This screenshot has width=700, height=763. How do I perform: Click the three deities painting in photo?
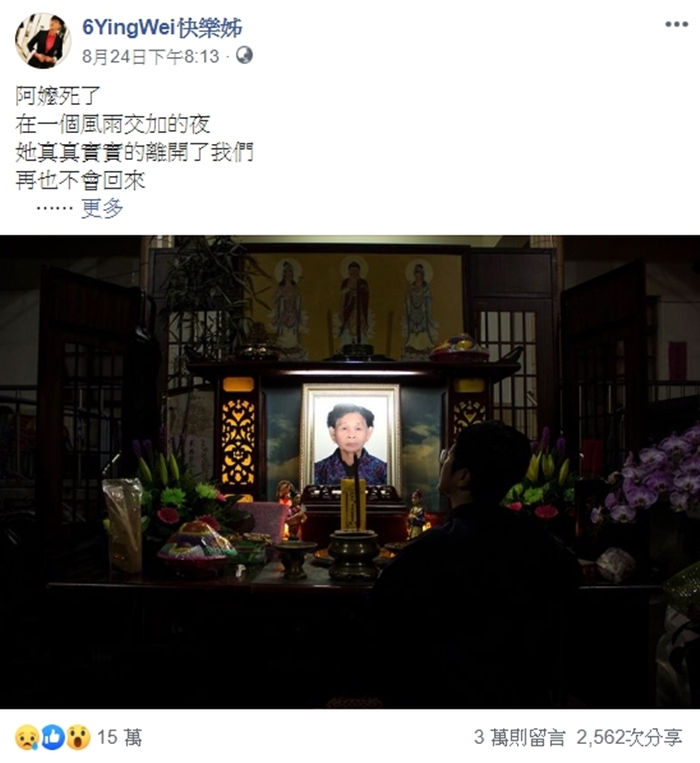coord(354,307)
